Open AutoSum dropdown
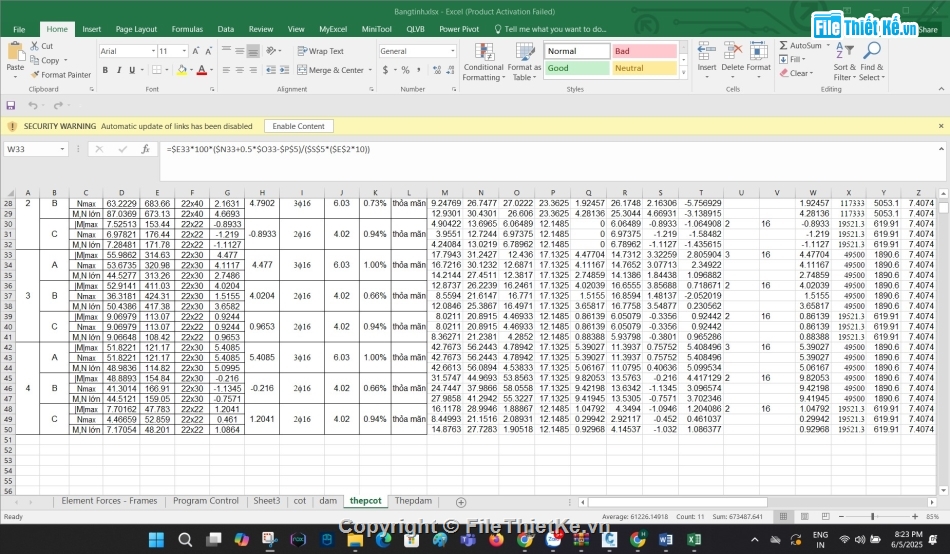Image resolution: width=950 pixels, height=554 pixels. click(x=828, y=45)
